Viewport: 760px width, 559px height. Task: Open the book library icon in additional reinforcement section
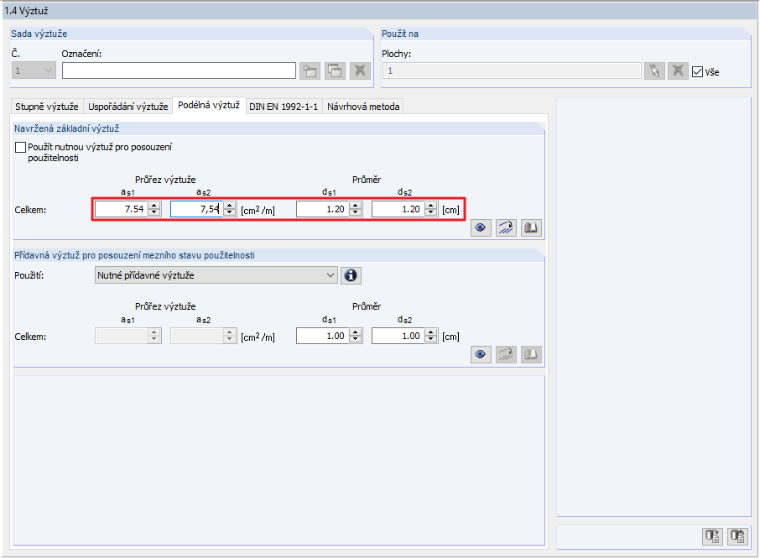[x=531, y=354]
